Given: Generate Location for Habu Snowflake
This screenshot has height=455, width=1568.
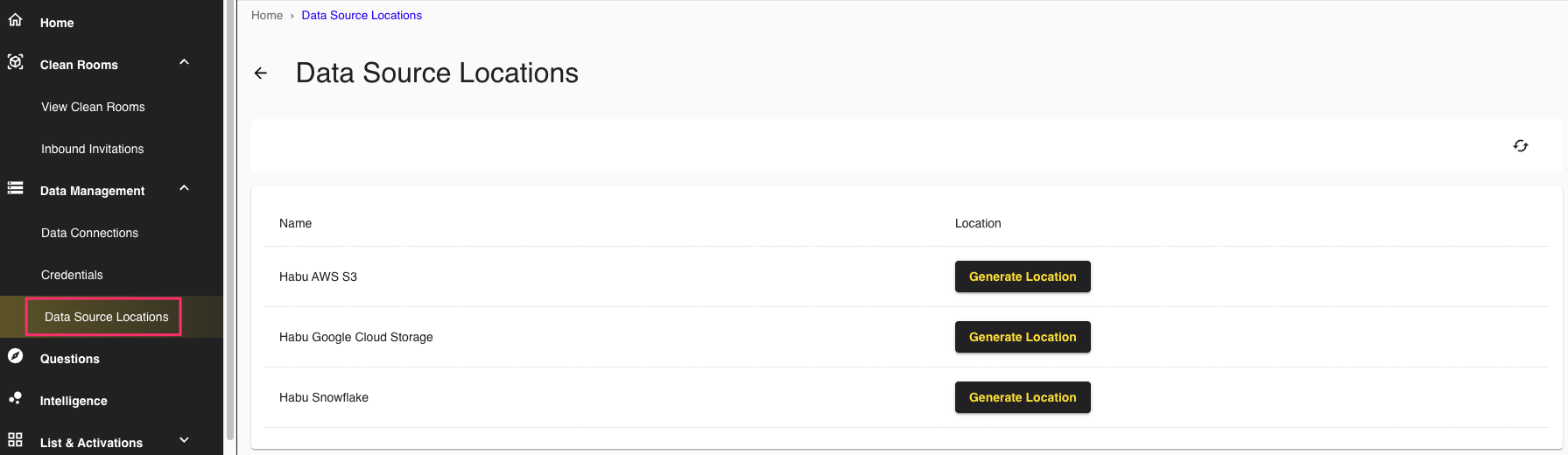Looking at the screenshot, I should [1023, 397].
